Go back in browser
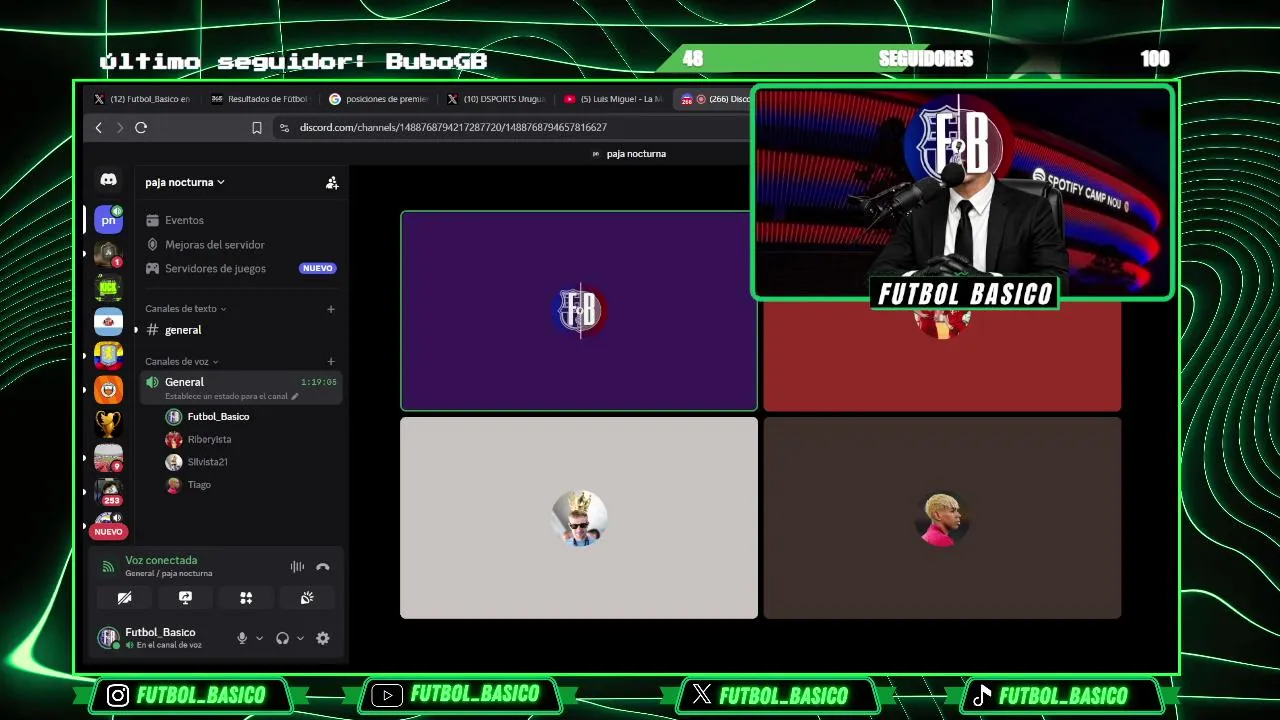Image resolution: width=1280 pixels, height=720 pixels. click(x=98, y=128)
